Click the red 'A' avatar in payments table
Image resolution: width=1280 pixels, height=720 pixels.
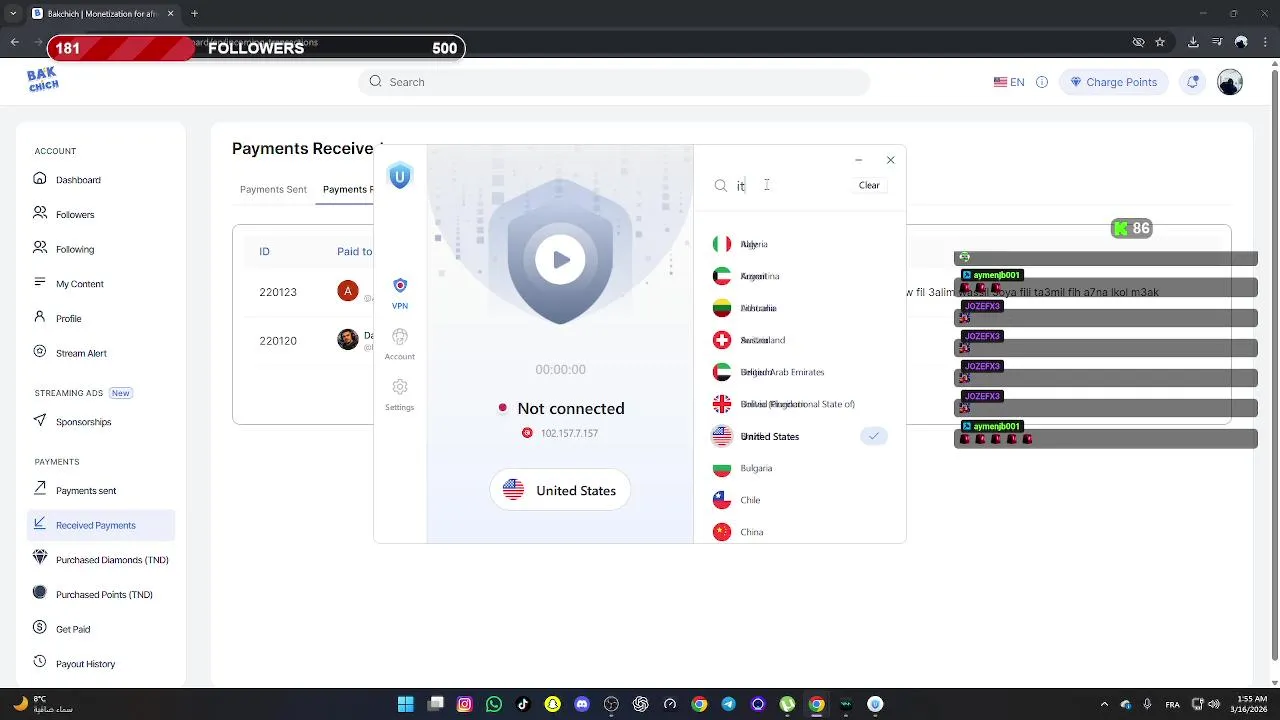(x=348, y=291)
